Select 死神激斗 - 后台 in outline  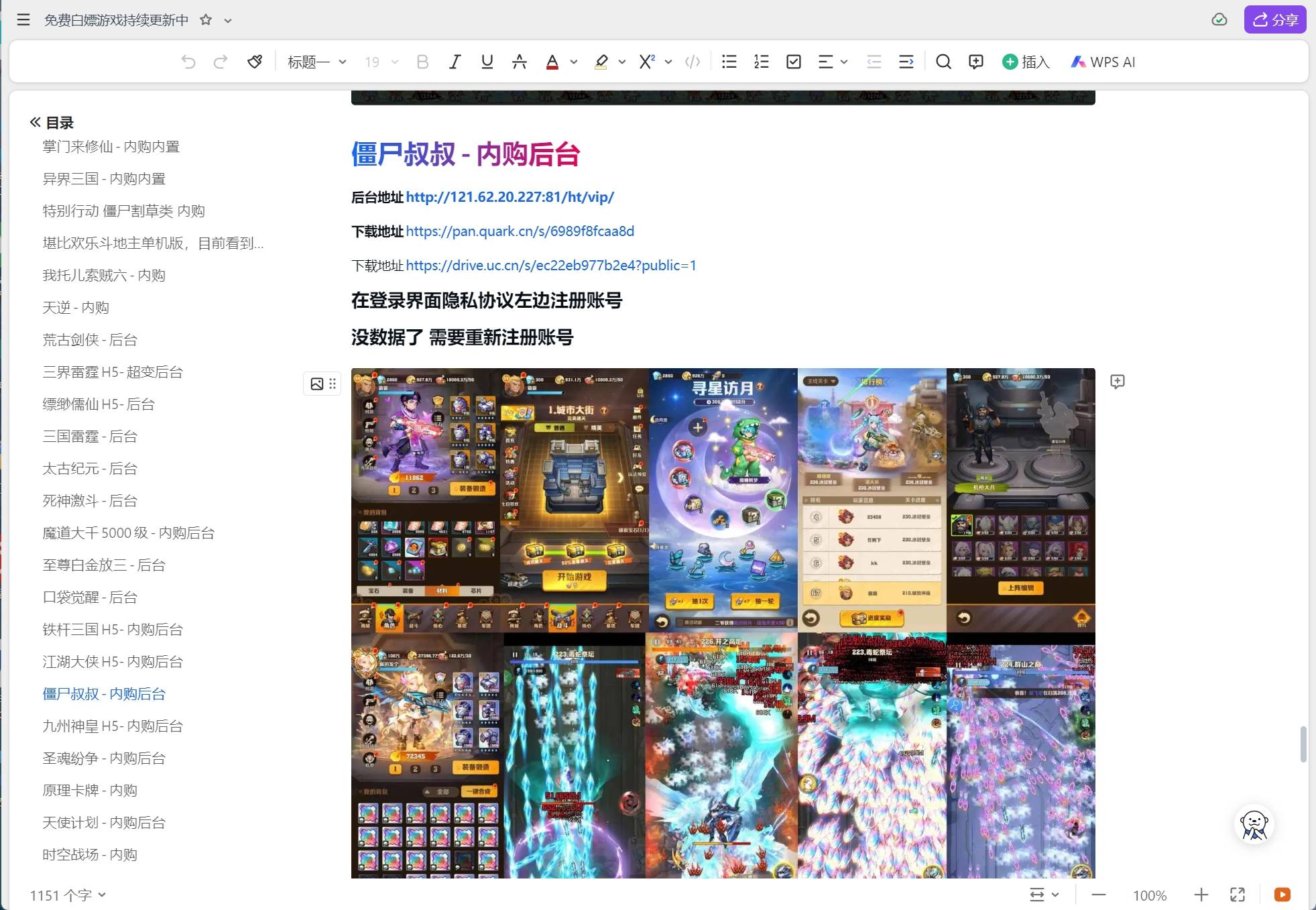90,500
